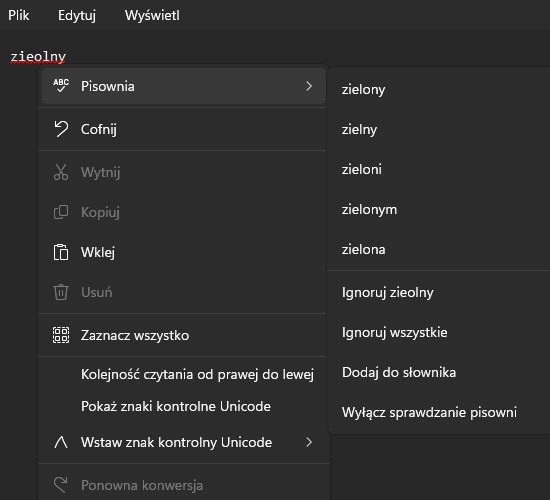Click the scissors icon beside Wytnij
This screenshot has height=500, width=550.
point(61,172)
